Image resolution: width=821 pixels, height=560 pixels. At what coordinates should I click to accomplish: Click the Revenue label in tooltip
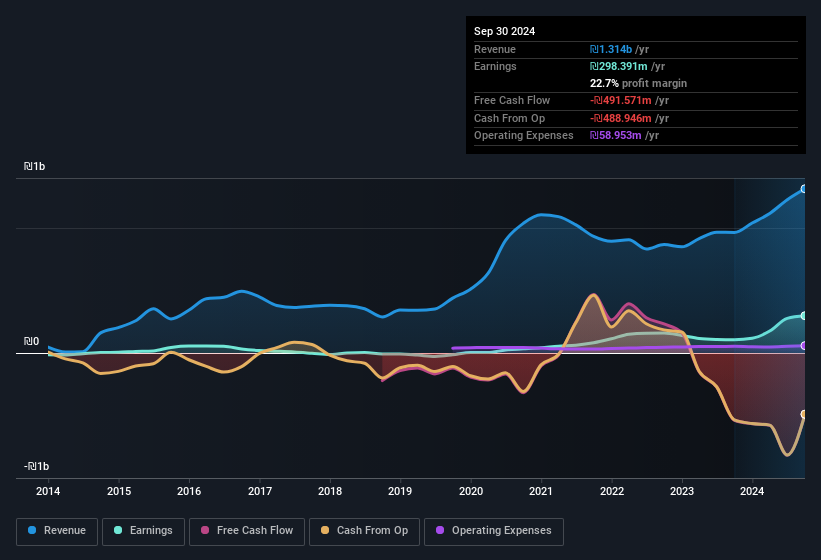[495, 49]
